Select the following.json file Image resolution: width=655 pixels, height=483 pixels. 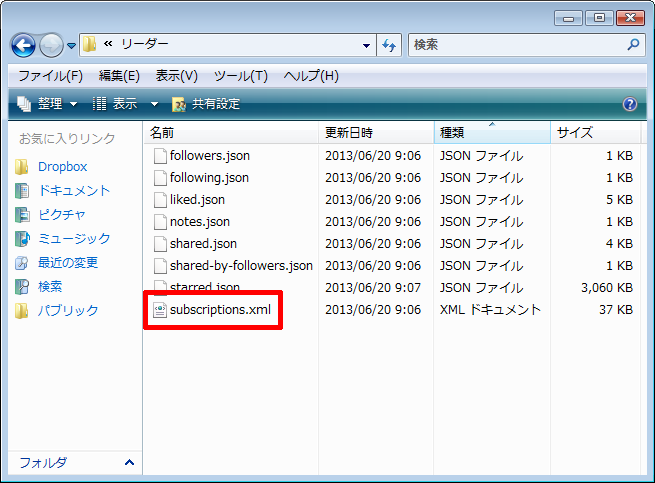point(209,178)
